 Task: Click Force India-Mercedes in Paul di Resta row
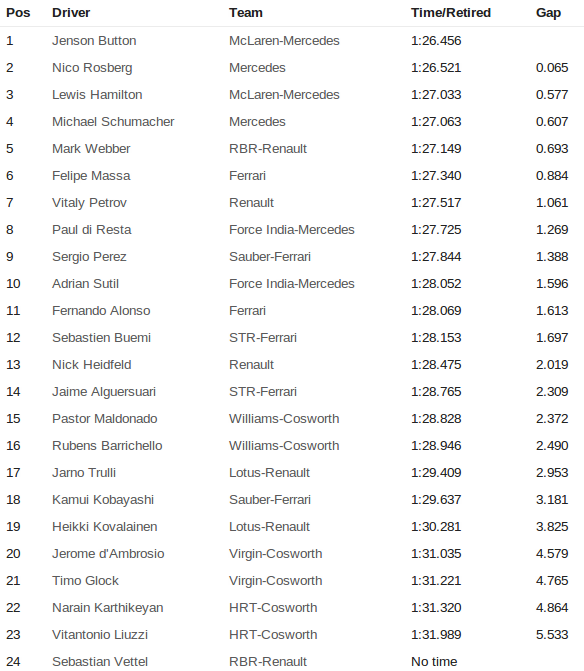[292, 229]
